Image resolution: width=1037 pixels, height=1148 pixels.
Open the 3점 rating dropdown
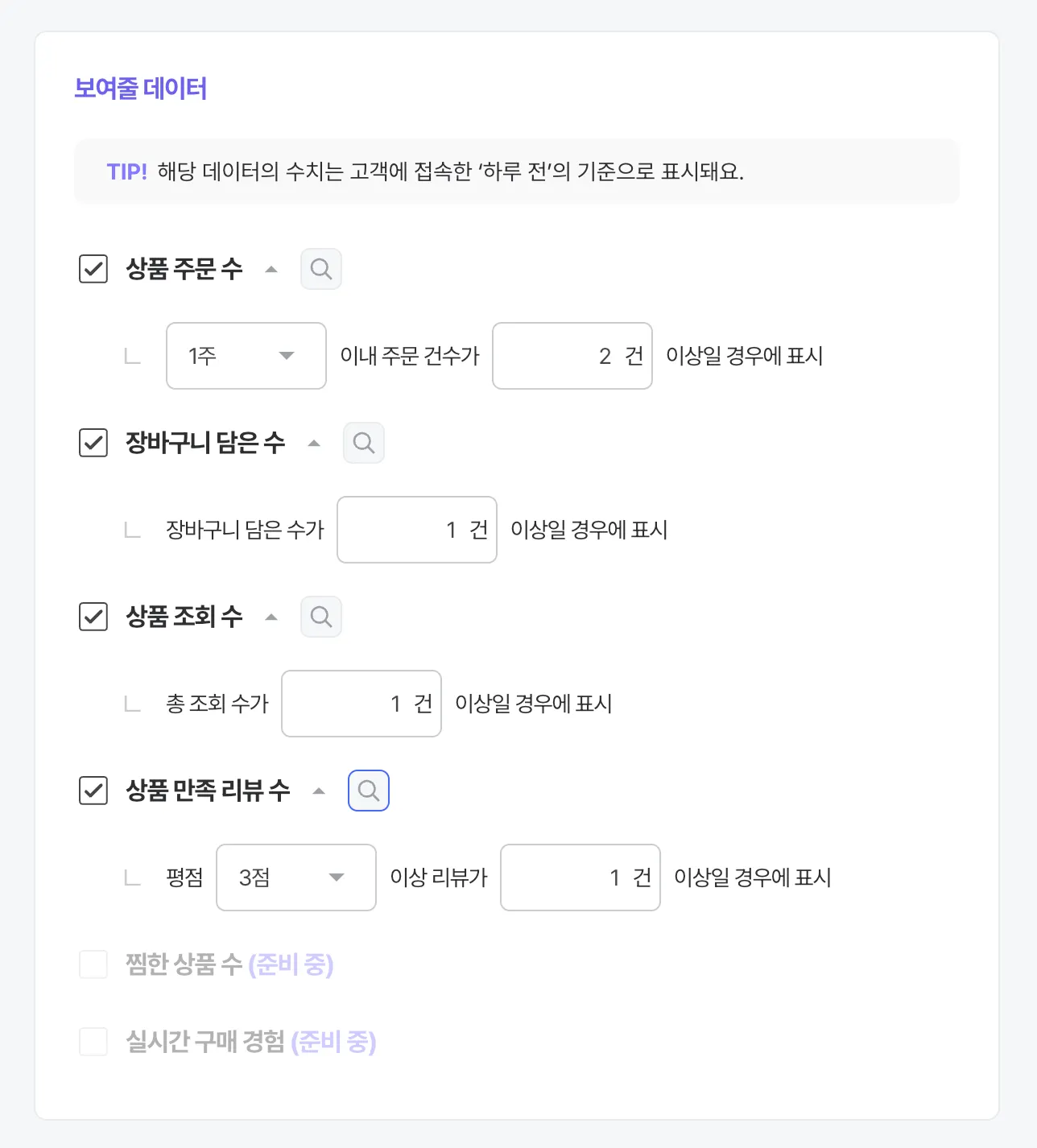pos(295,878)
